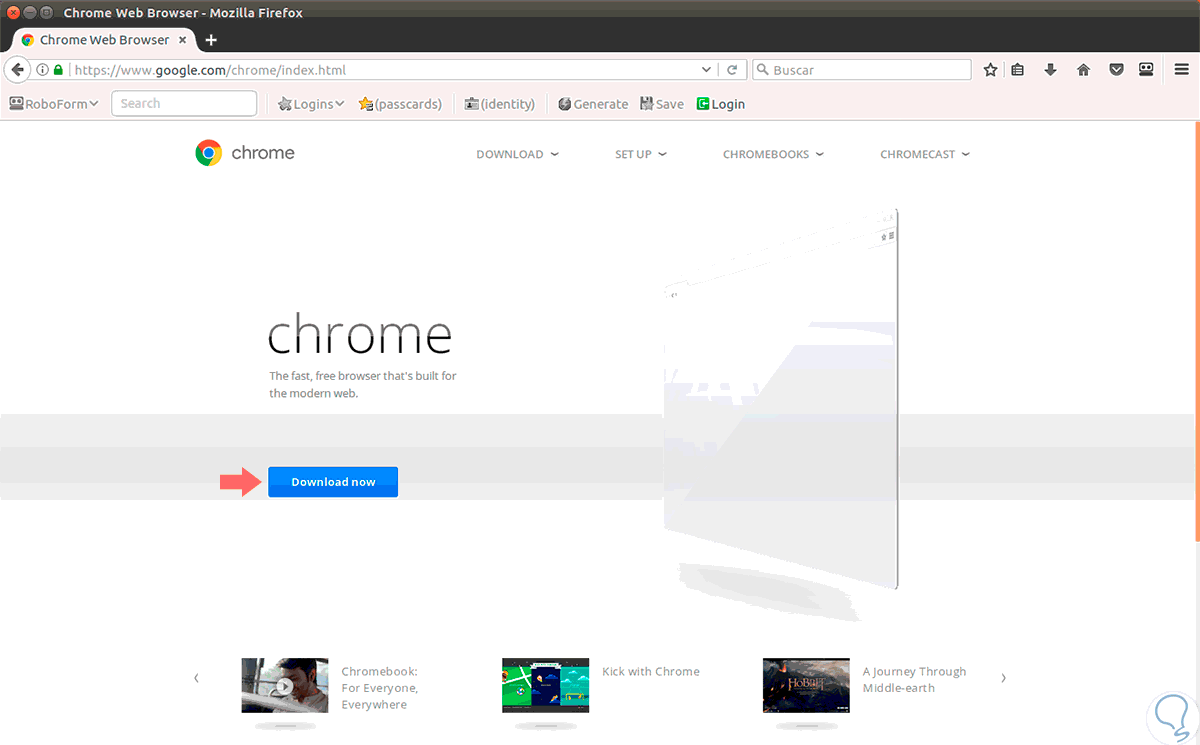Click 'Kick with Chrome' link text
Screen dimensions: 1200x745
coord(651,672)
